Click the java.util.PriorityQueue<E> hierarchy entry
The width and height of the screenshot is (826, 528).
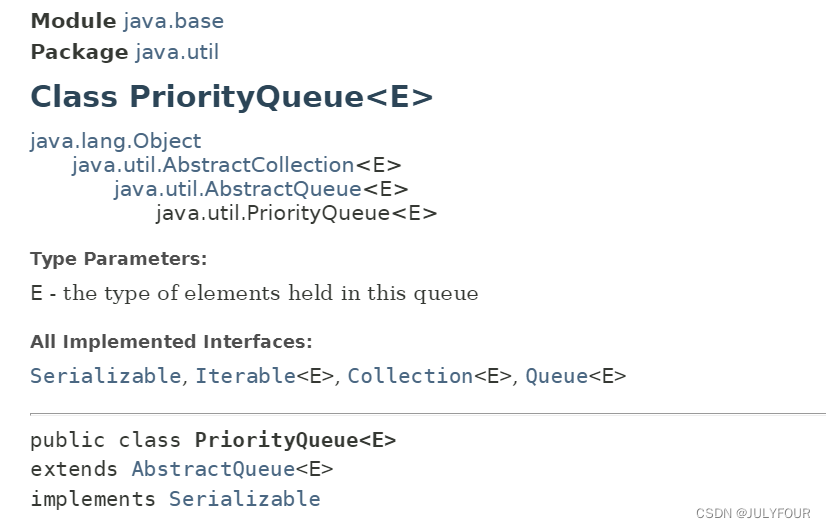pos(296,213)
